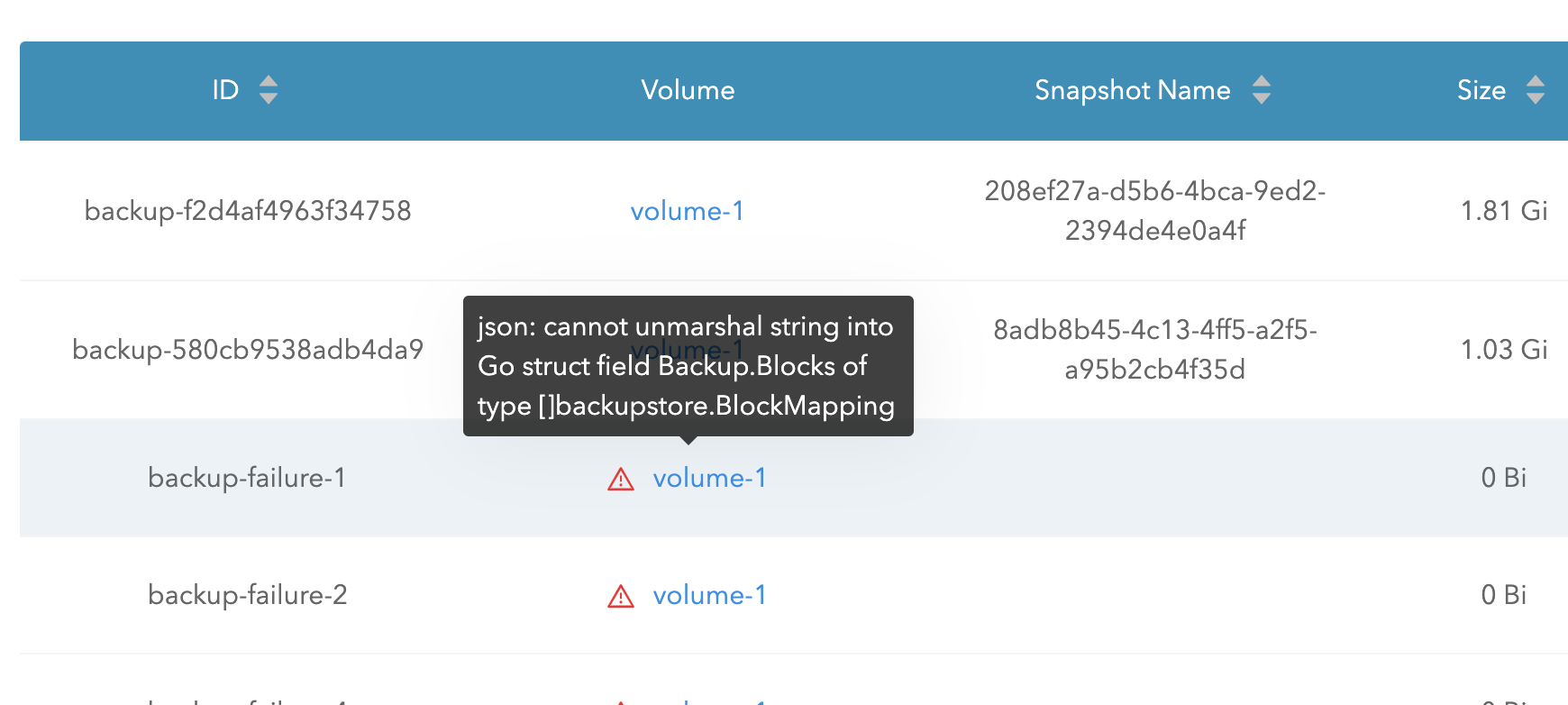
Task: Open volume-1 link on backup-f2d4af4963f34758 row
Action: [687, 210]
